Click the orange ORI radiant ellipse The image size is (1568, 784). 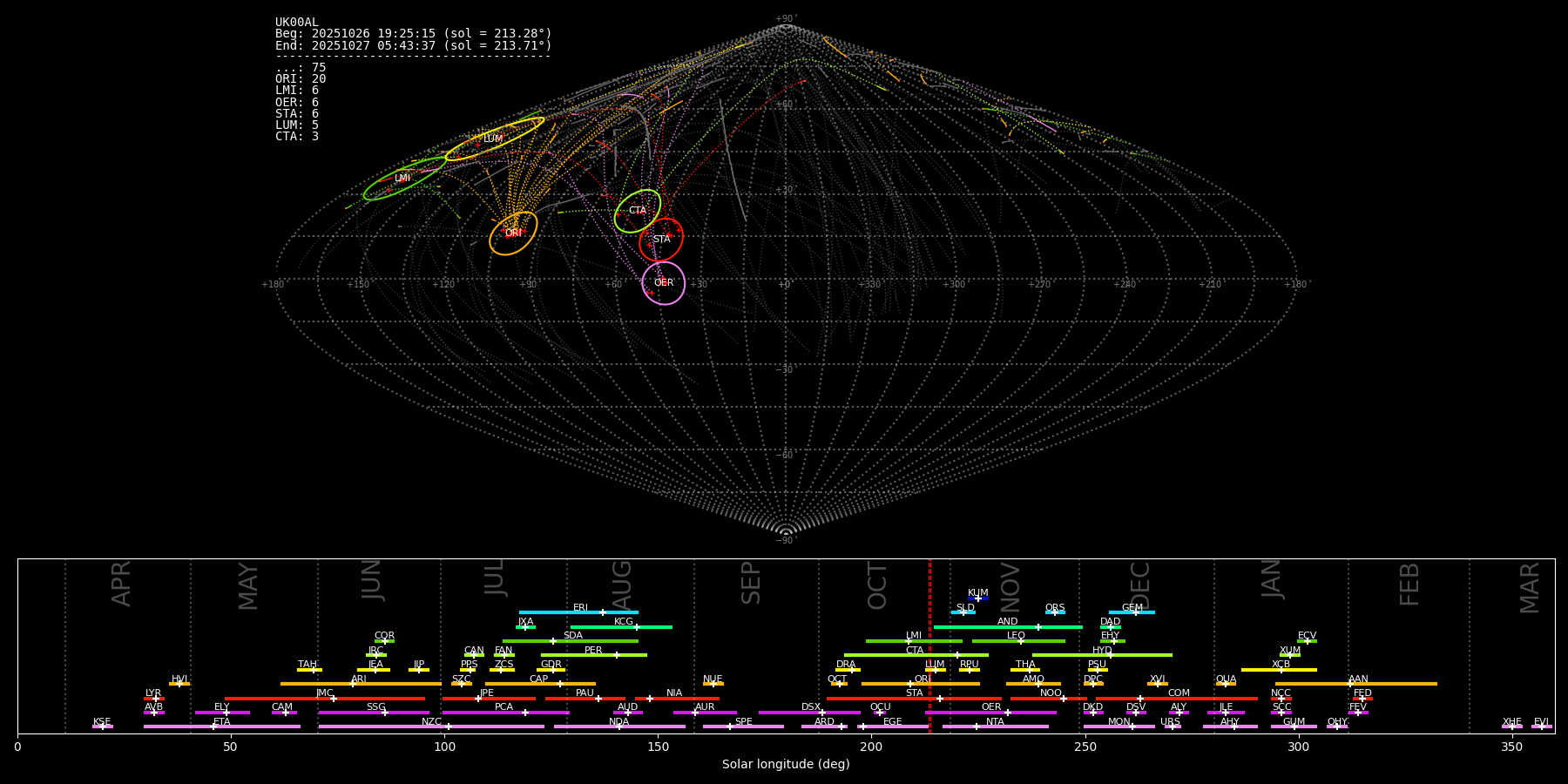(513, 233)
